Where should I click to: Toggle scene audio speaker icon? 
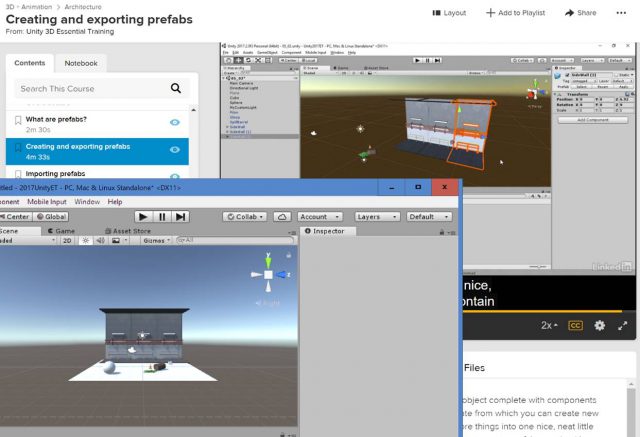click(x=100, y=240)
